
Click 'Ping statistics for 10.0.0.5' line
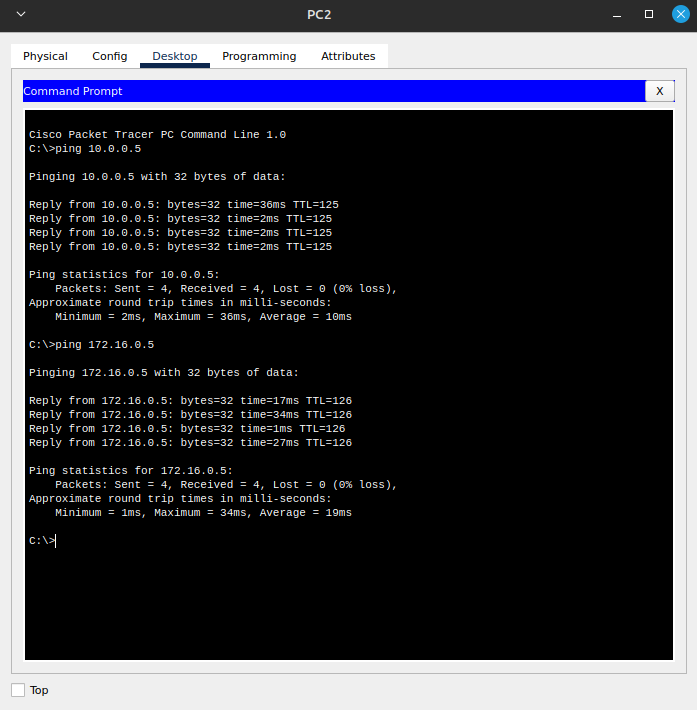(x=124, y=275)
